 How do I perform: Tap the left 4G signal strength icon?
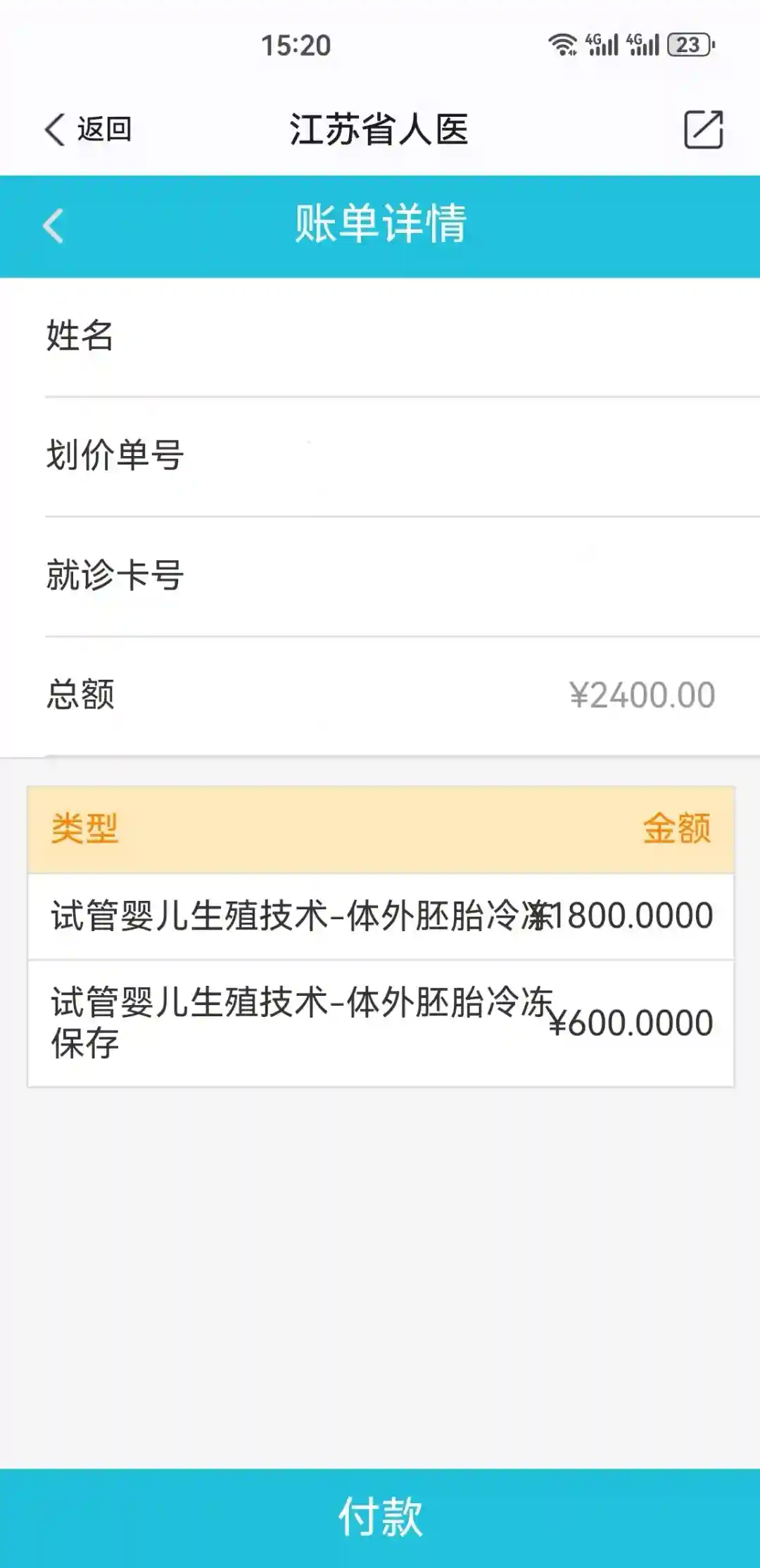(602, 45)
